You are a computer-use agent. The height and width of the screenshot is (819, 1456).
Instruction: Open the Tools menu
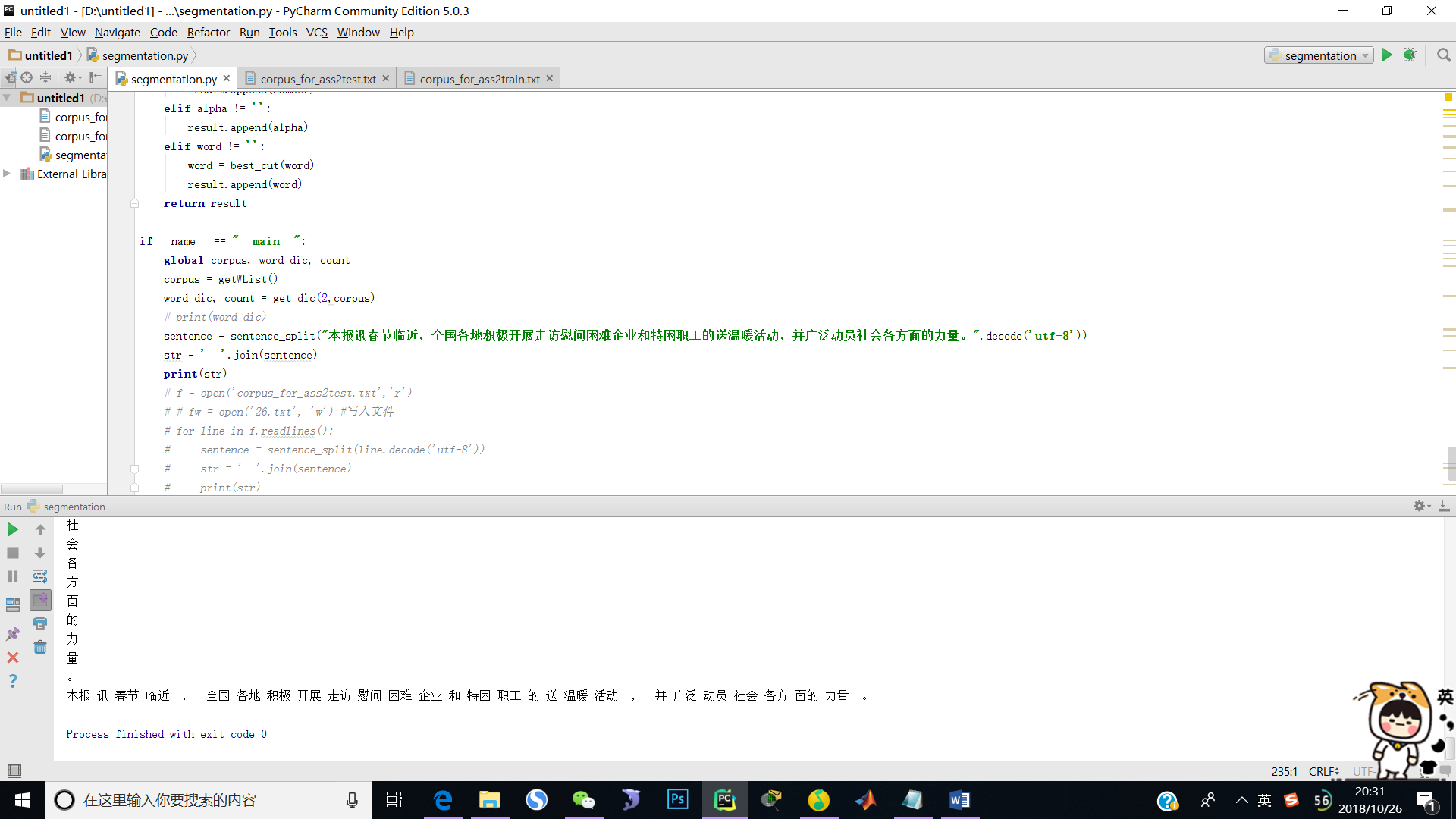(282, 32)
